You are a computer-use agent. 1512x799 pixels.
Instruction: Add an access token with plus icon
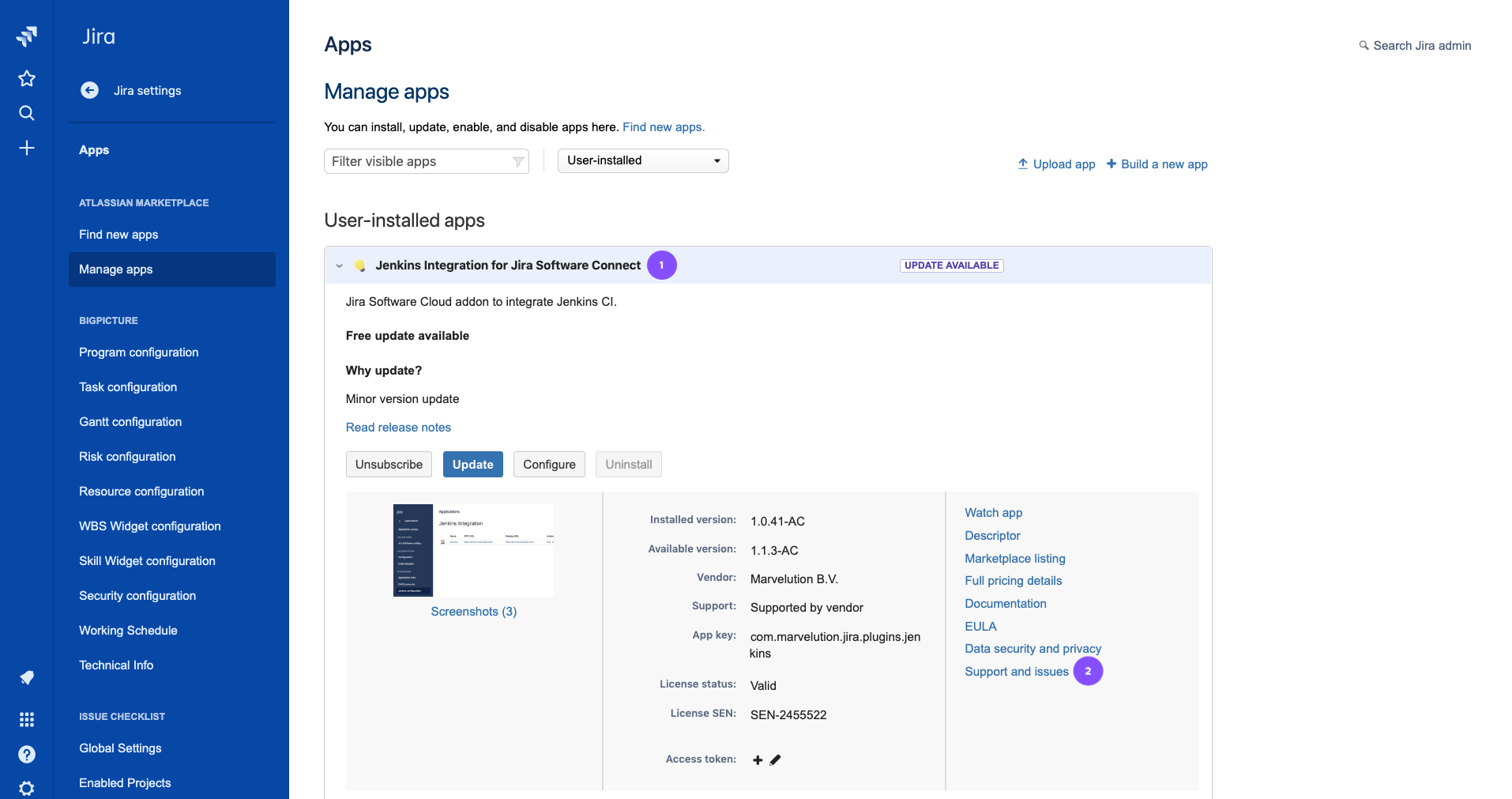click(758, 760)
